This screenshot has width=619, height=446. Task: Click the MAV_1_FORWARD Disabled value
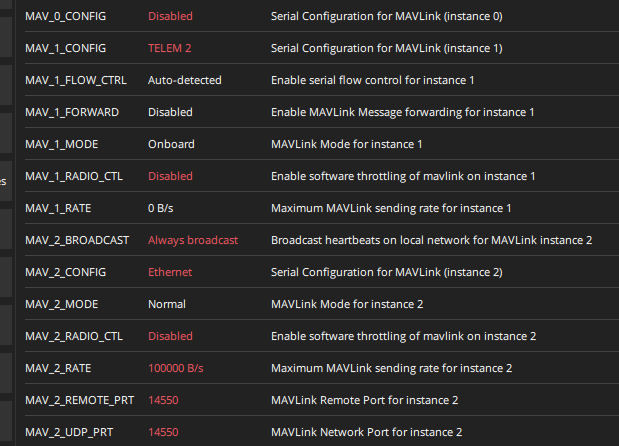[170, 112]
